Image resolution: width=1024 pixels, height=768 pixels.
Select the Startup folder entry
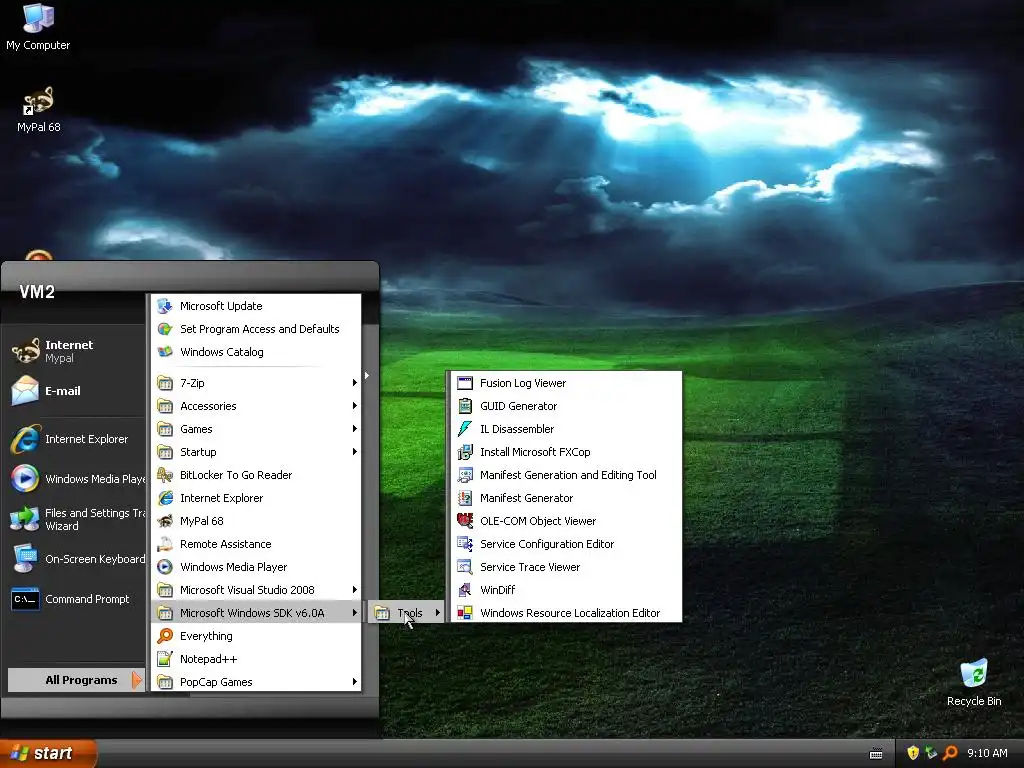[256, 452]
